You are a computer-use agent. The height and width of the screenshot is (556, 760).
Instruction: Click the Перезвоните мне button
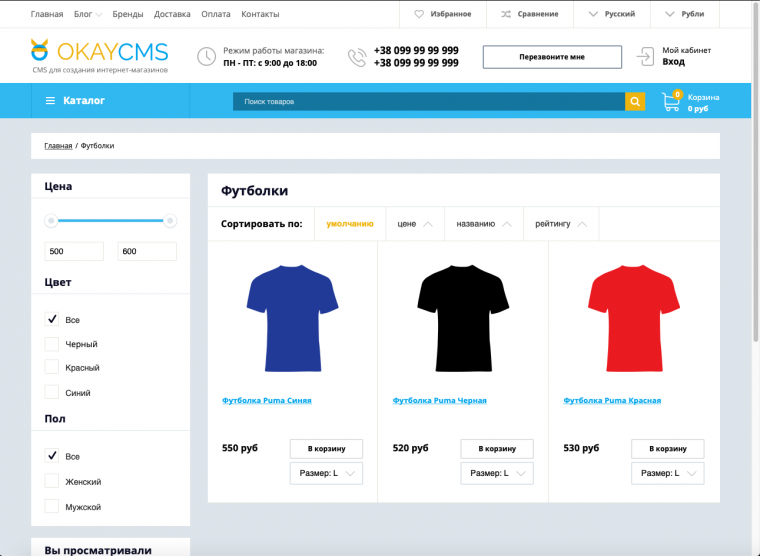click(x=552, y=57)
